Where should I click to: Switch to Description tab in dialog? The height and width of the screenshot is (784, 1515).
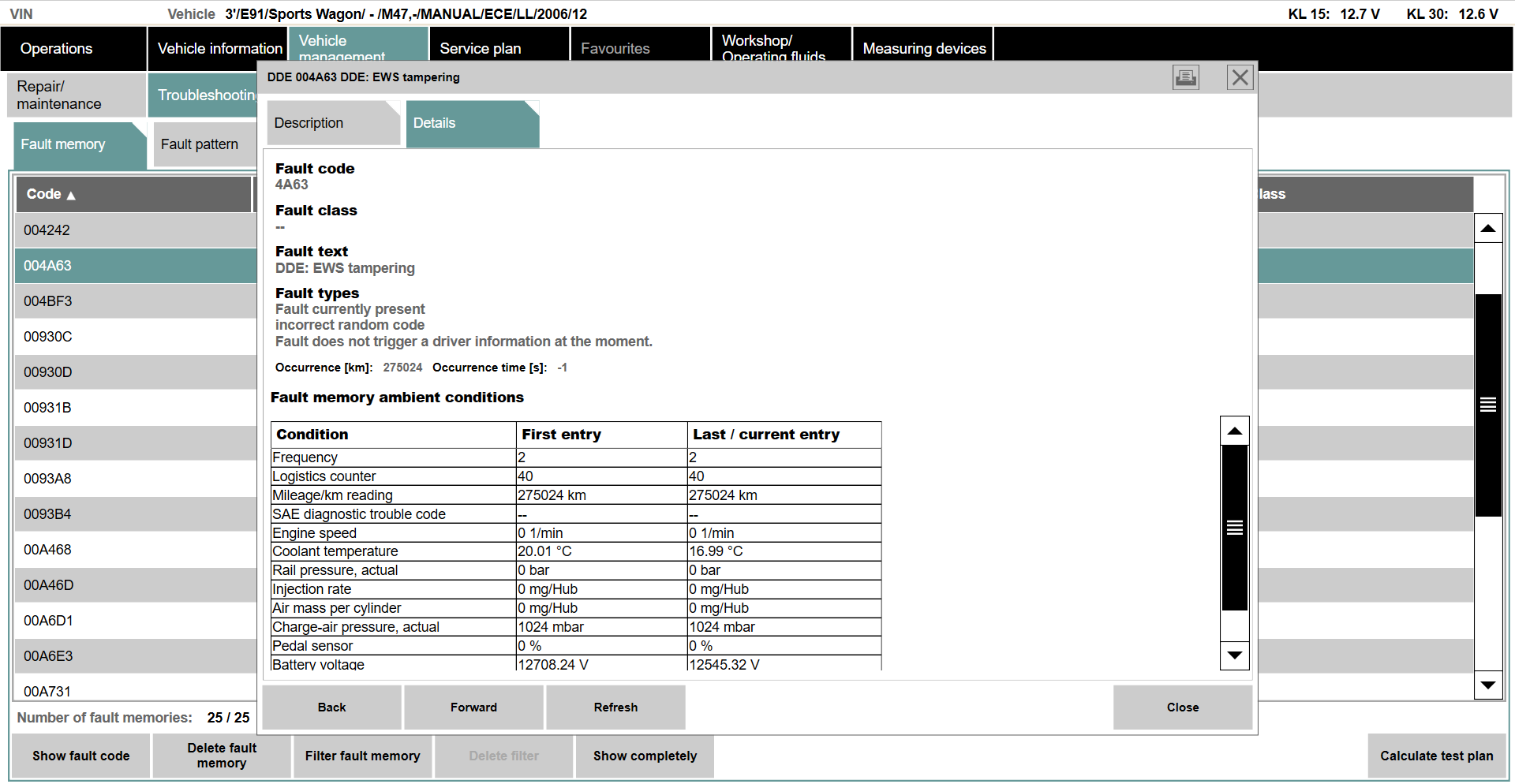point(333,123)
